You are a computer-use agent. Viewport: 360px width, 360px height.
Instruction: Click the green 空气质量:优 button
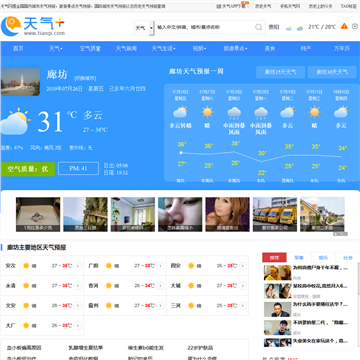pos(28,169)
